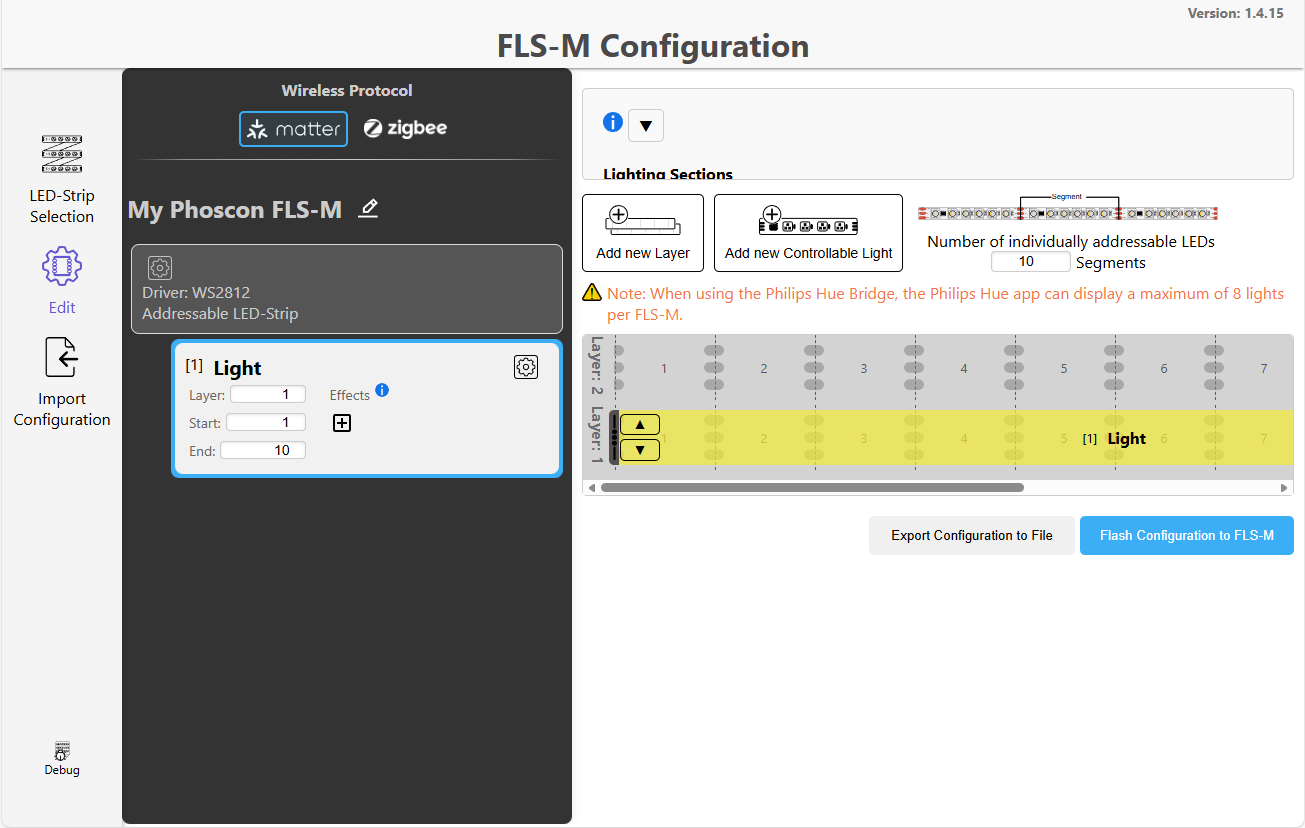Viewport: 1305px width, 828px height.
Task: Select Zigbee wireless protocol
Action: 405,129
